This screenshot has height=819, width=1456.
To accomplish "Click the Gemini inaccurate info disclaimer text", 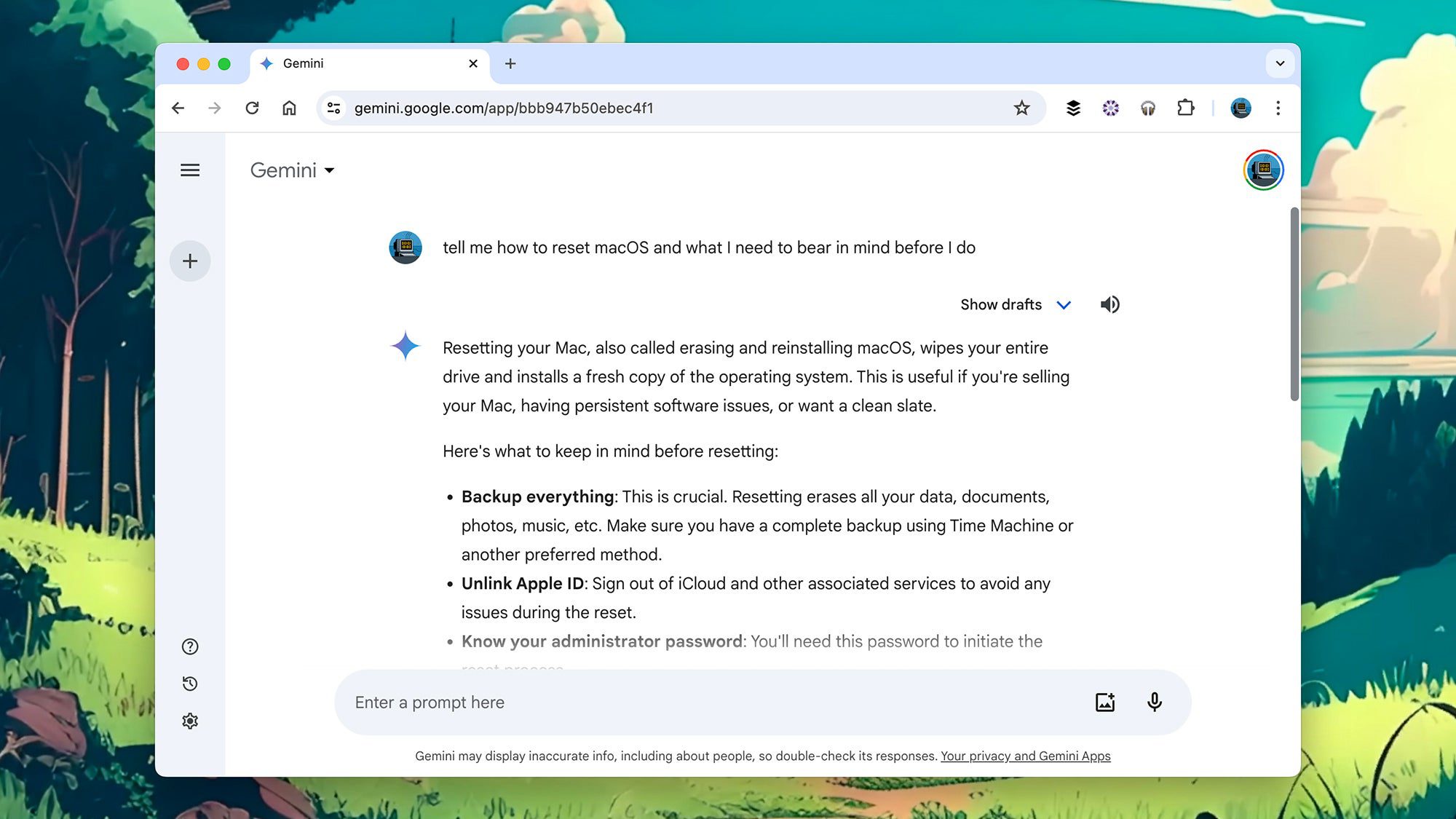I will [x=676, y=756].
